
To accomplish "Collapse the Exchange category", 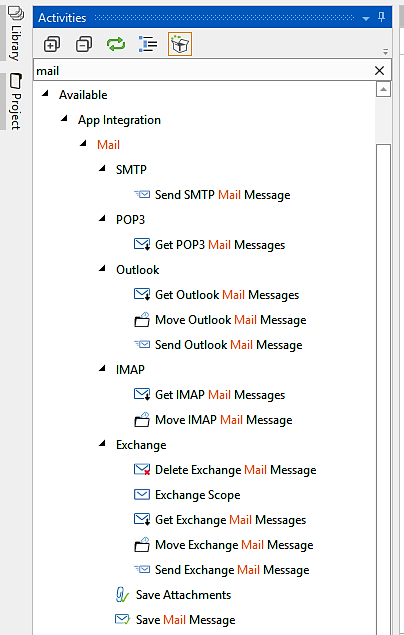I will [102, 443].
